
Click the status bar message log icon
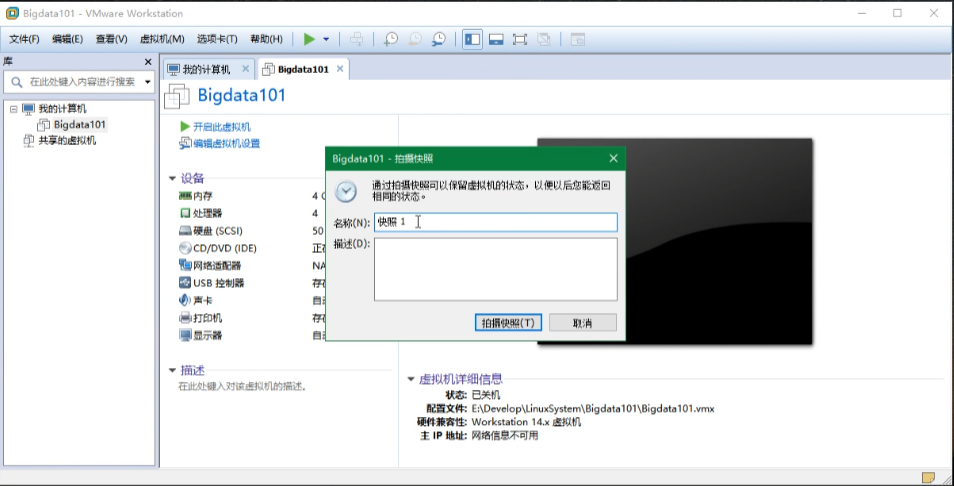click(x=928, y=477)
